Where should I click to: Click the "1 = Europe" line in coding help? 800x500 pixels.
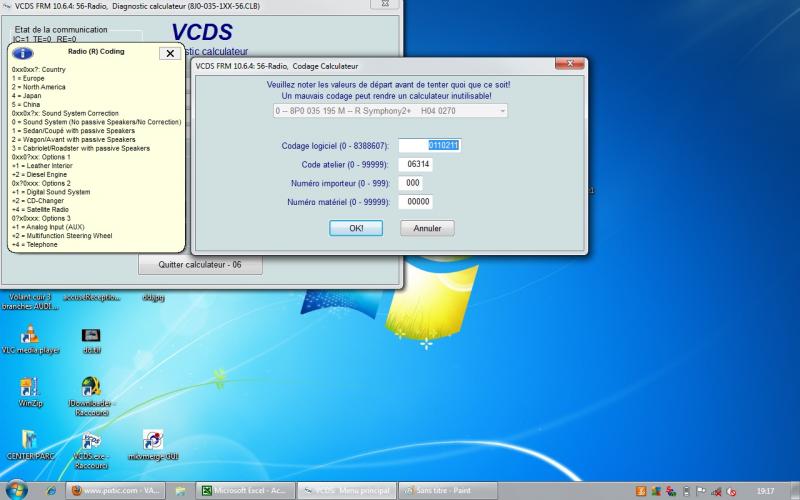click(28, 79)
